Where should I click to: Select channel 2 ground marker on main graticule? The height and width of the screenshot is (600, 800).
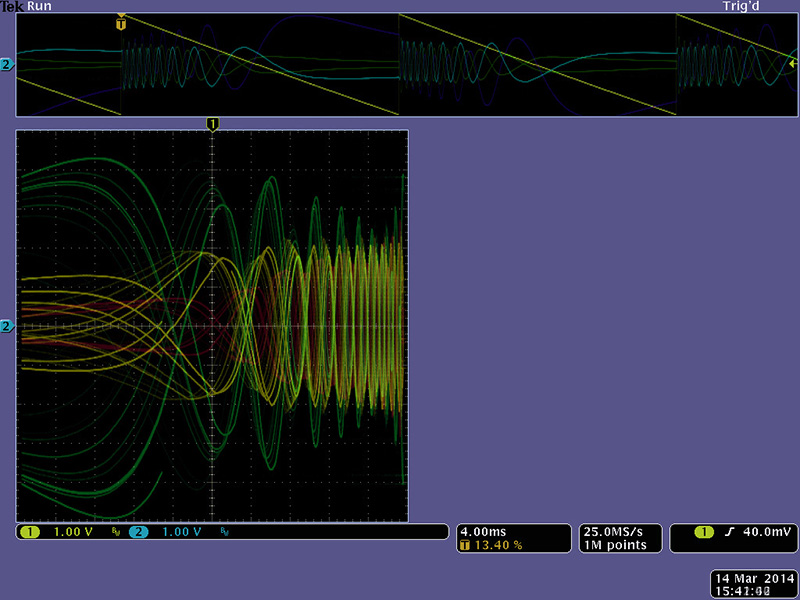7,327
